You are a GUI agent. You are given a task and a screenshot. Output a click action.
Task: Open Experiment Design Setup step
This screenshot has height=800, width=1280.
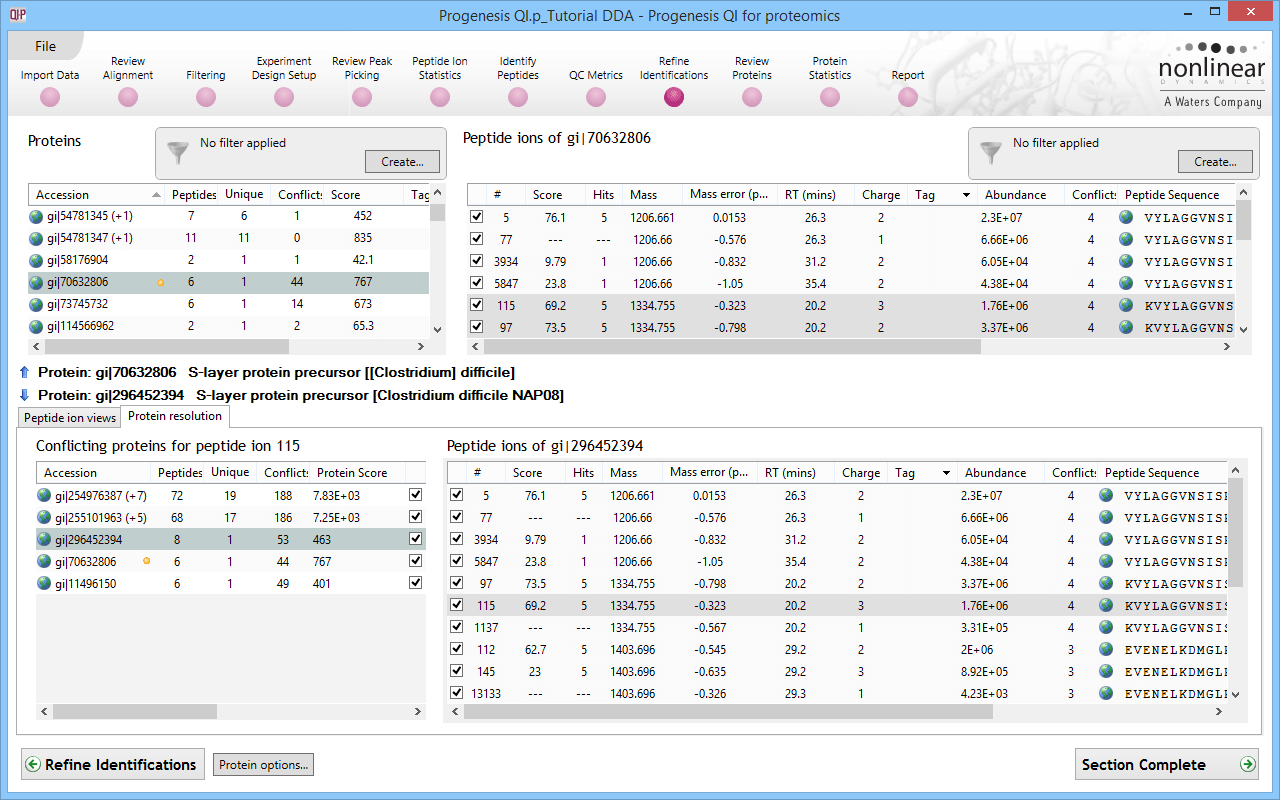click(284, 97)
